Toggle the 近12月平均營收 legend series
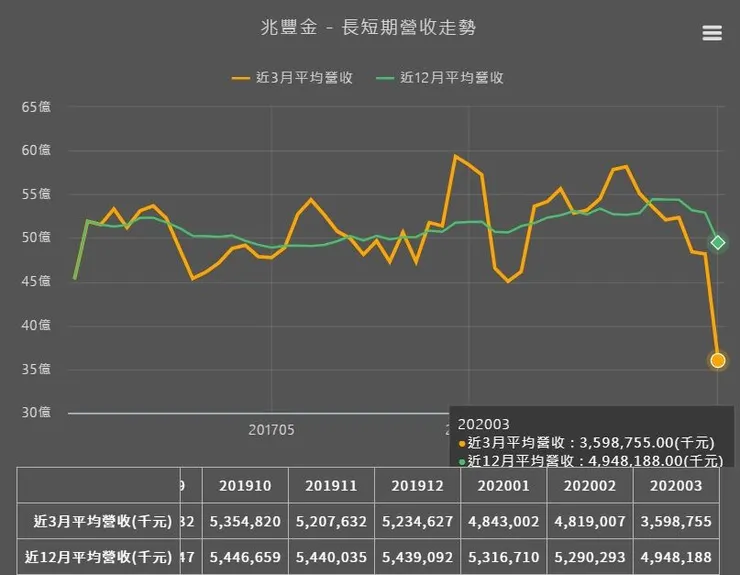 (x=440, y=78)
